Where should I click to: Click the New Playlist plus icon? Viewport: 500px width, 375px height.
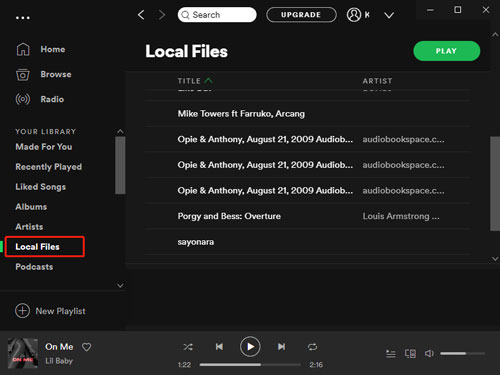(22, 311)
